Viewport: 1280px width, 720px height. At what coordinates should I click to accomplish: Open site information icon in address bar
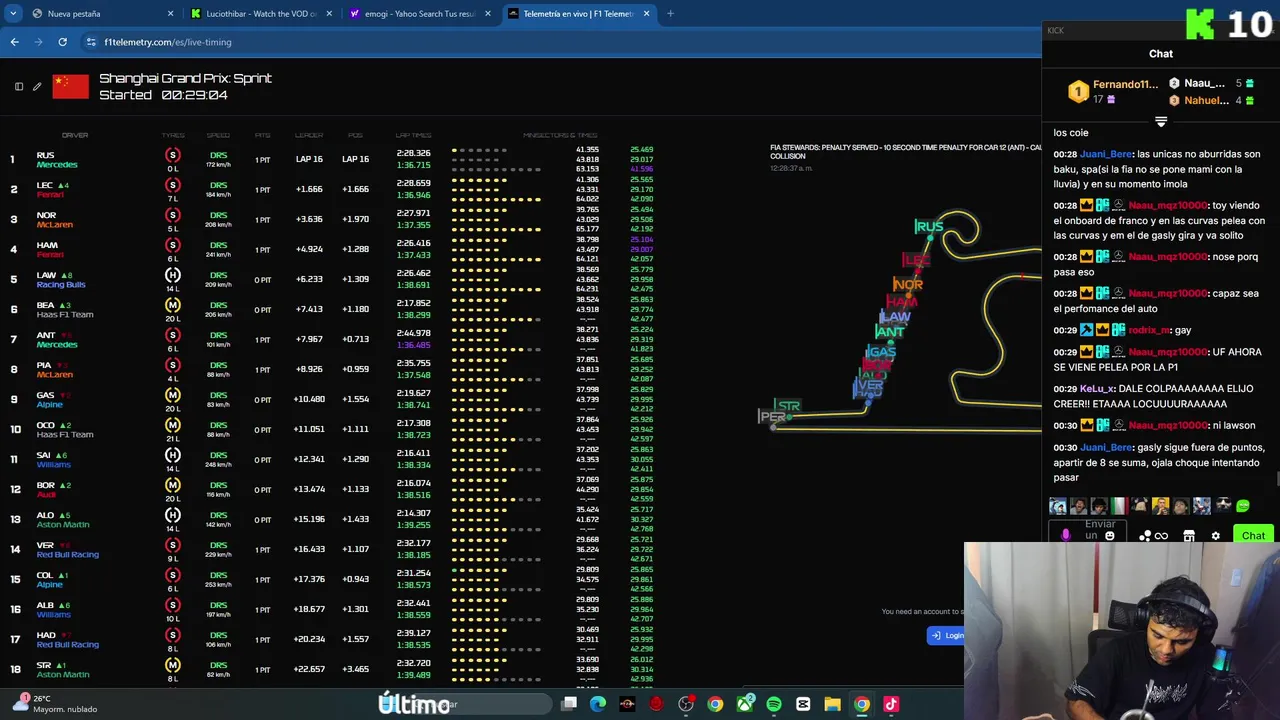coord(91,42)
